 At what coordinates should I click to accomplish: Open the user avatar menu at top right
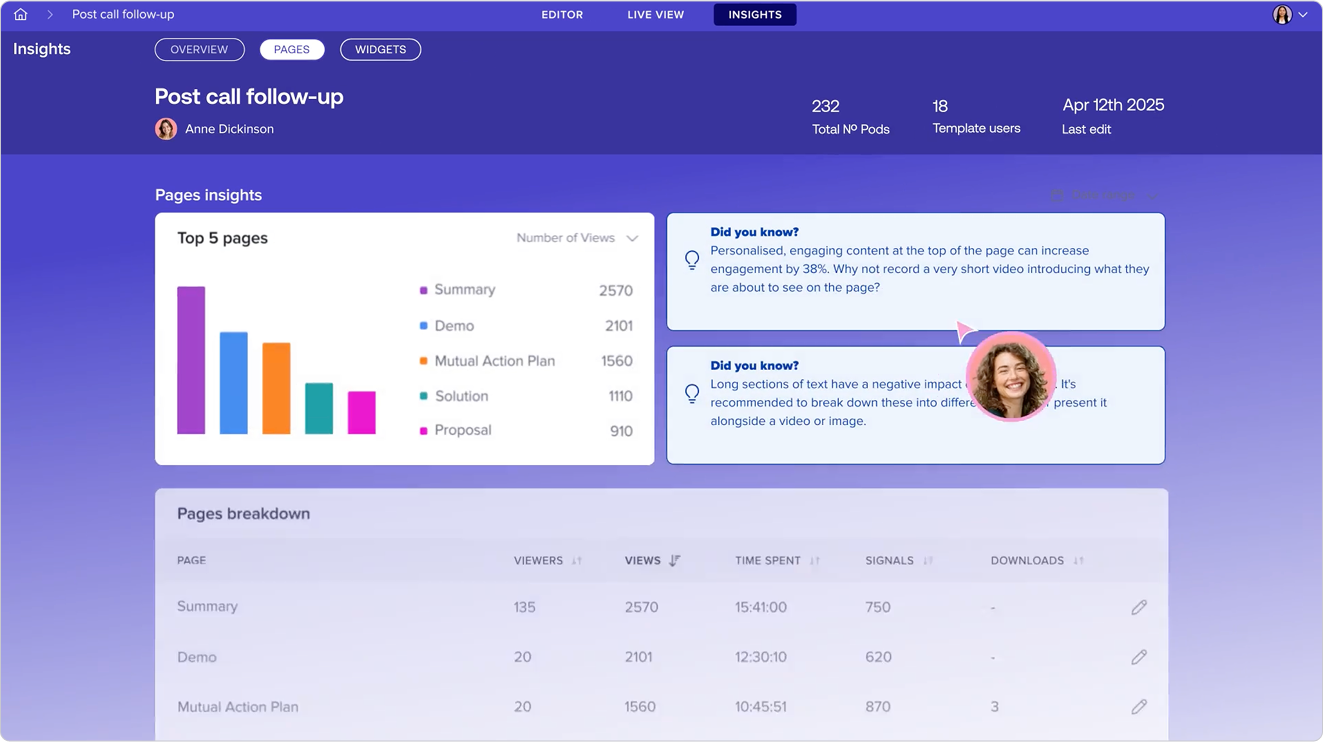point(1282,14)
